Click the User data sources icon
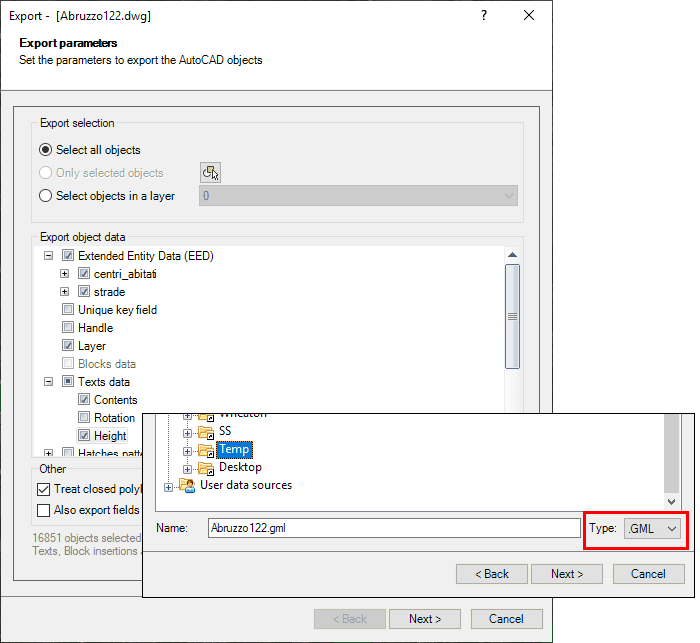The image size is (700, 643). click(x=187, y=486)
